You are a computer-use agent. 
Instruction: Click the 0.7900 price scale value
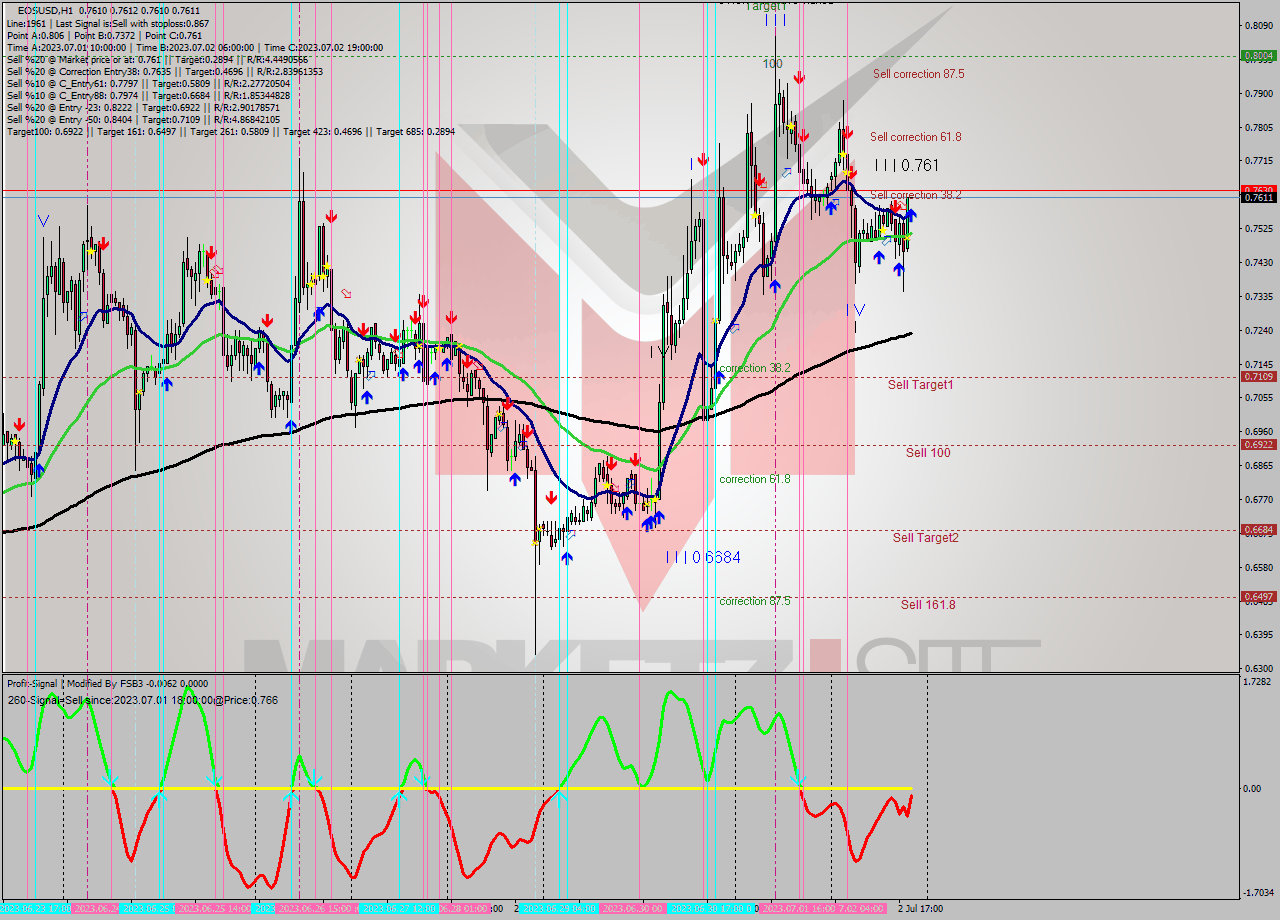[x=1258, y=93]
